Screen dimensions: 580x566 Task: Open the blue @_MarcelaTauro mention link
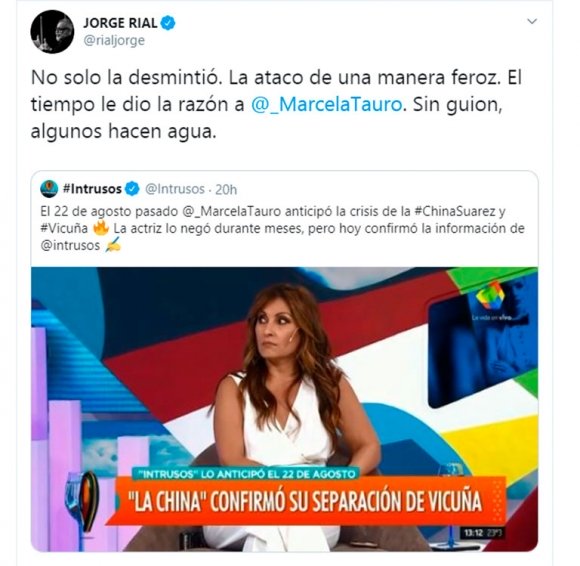tap(327, 104)
